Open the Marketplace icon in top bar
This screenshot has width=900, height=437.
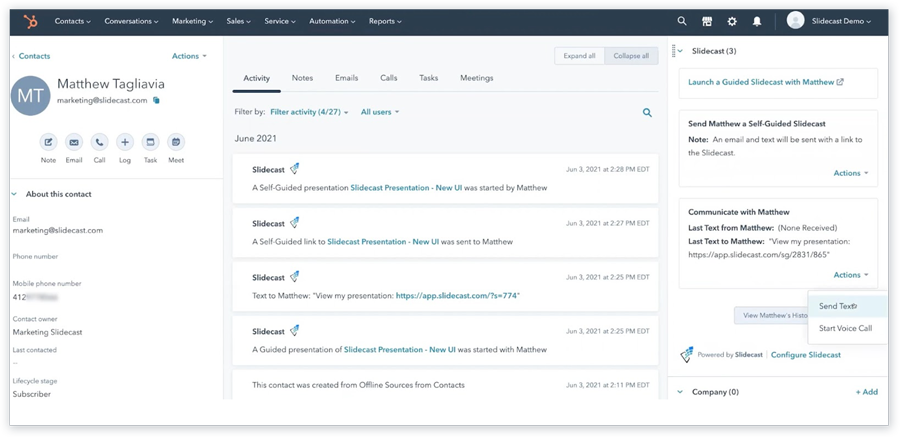point(707,21)
